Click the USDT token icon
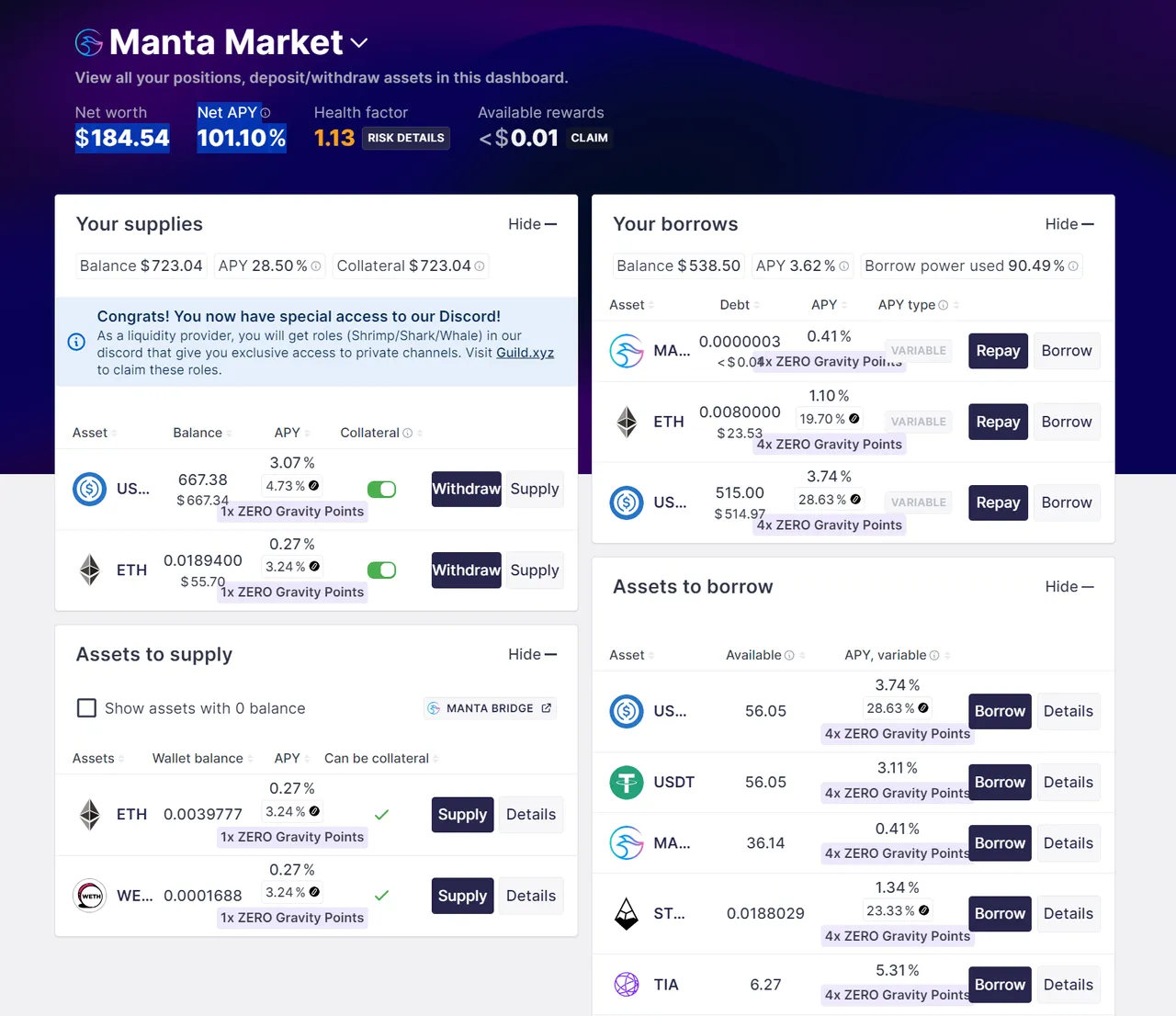 627,783
